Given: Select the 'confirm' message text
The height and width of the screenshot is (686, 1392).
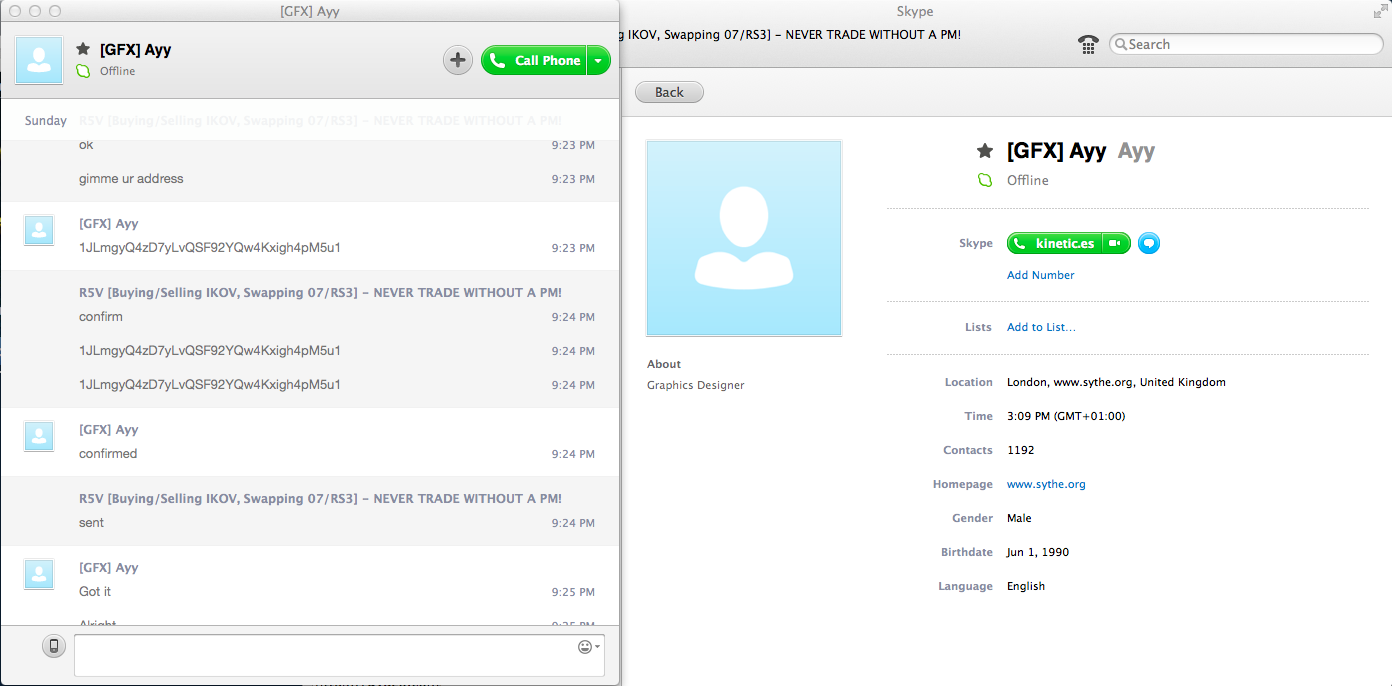Looking at the screenshot, I should coord(101,317).
